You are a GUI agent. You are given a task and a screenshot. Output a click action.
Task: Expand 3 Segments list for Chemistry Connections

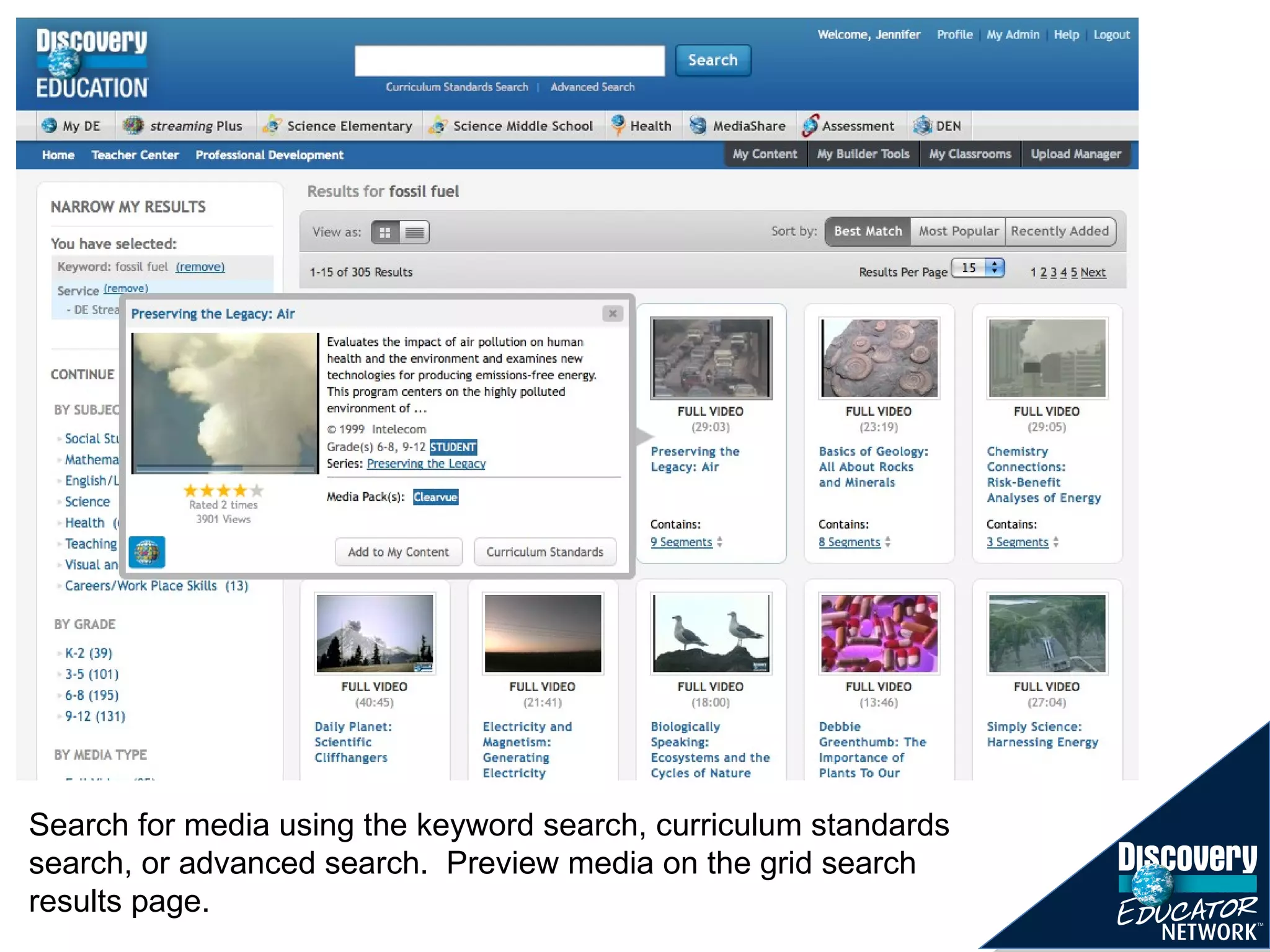tap(1022, 542)
